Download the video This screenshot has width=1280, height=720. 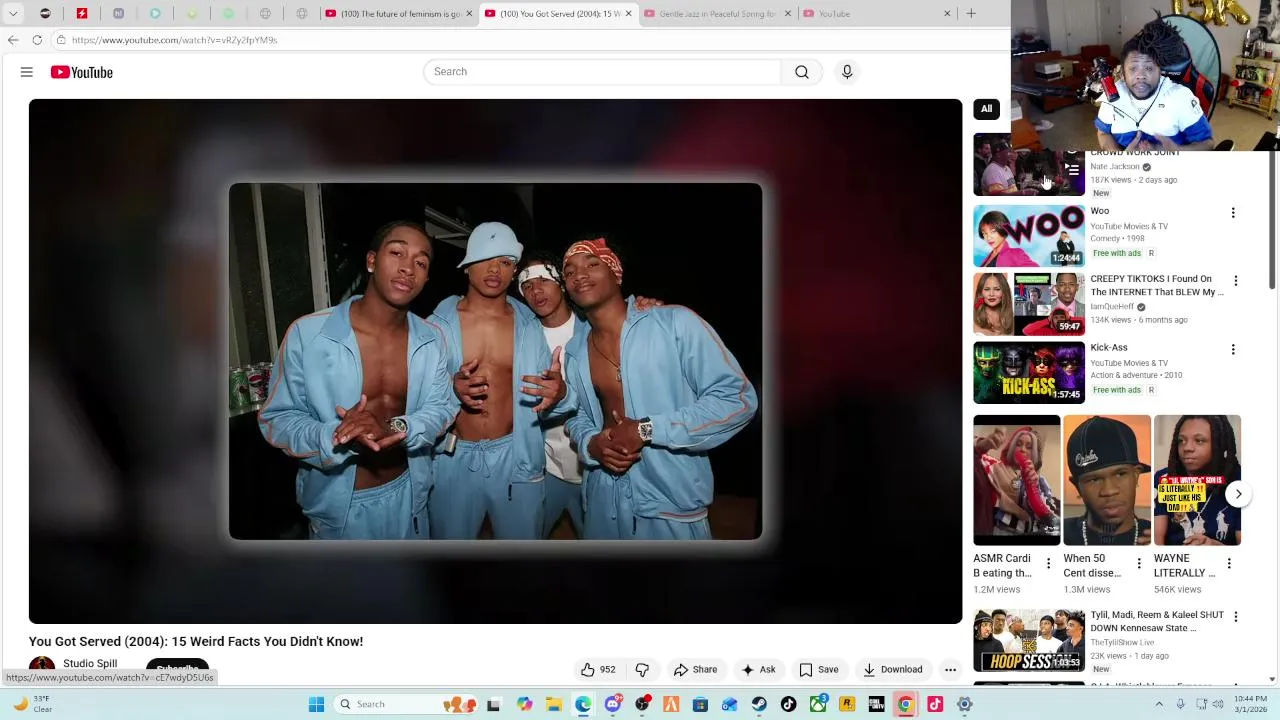[892, 670]
